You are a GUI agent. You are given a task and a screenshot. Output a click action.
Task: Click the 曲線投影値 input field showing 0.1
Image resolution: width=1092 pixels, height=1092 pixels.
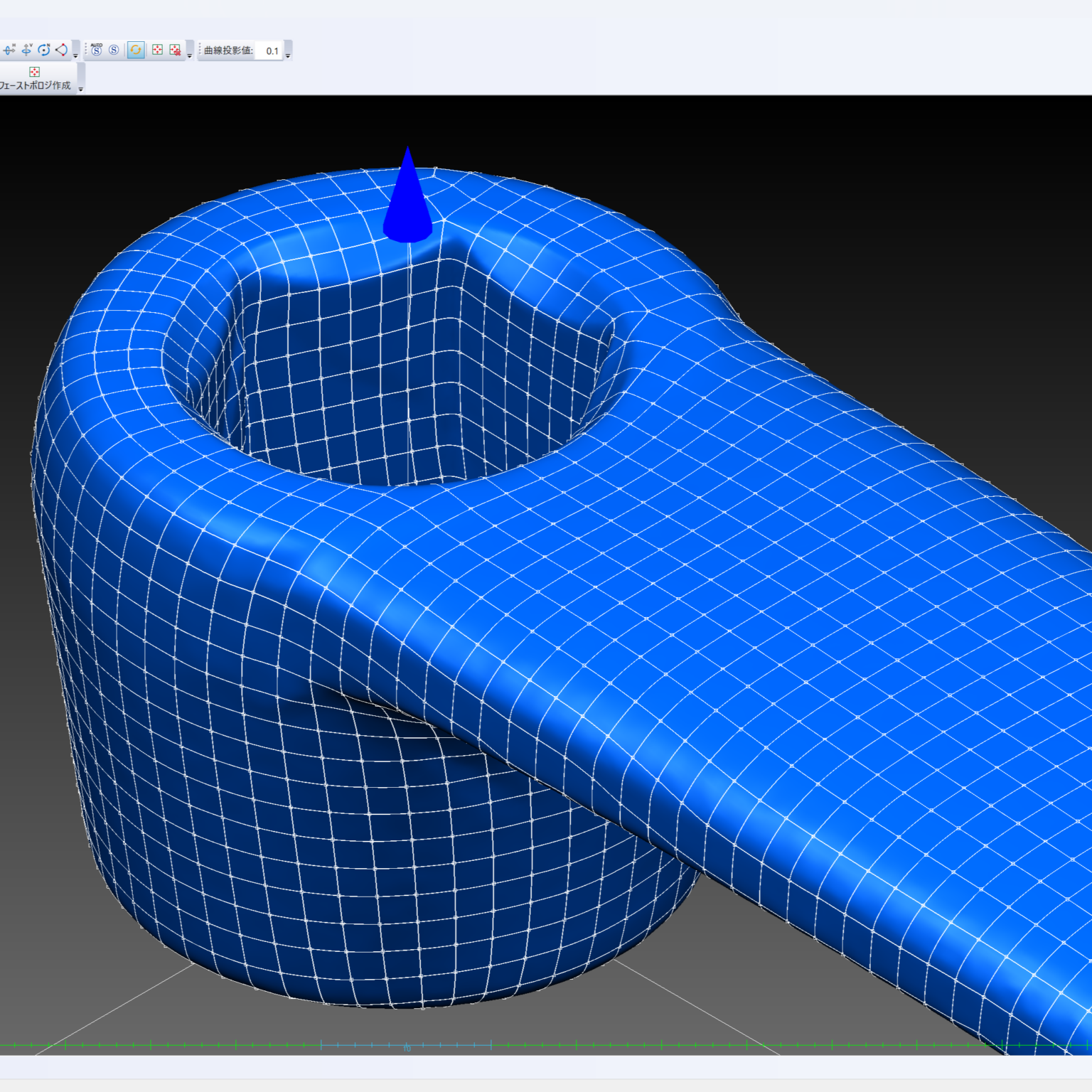pyautogui.click(x=270, y=50)
